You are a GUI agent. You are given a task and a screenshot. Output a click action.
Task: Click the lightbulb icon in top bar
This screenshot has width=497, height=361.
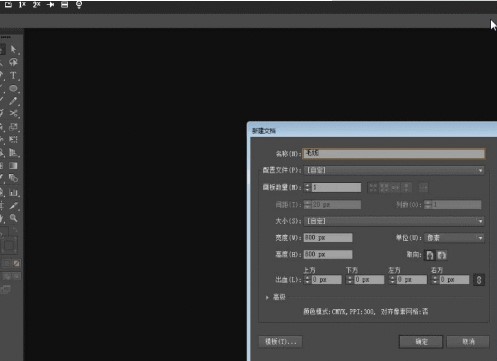[x=79, y=5]
